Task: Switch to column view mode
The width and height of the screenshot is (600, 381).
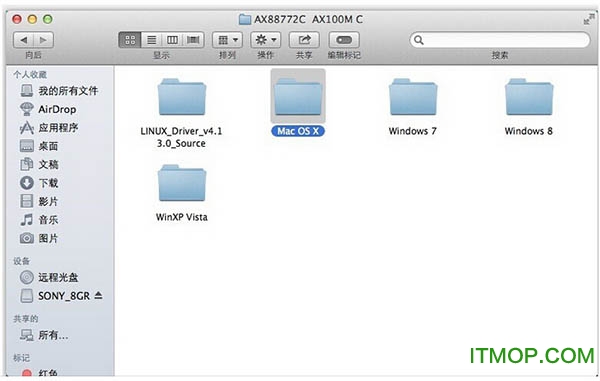Action: pyautogui.click(x=172, y=40)
